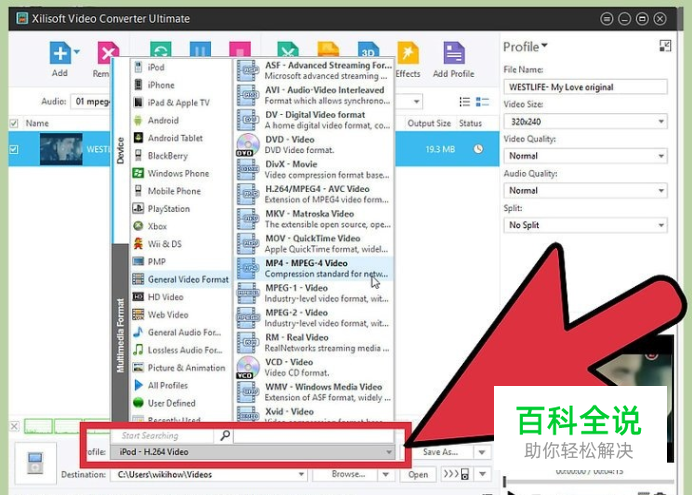Open Windows Phone category
This screenshot has width=692, height=495.
pos(181,173)
